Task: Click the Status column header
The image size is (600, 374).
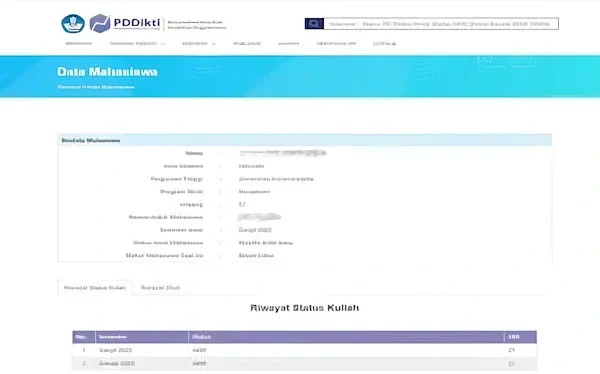Action: click(346, 337)
